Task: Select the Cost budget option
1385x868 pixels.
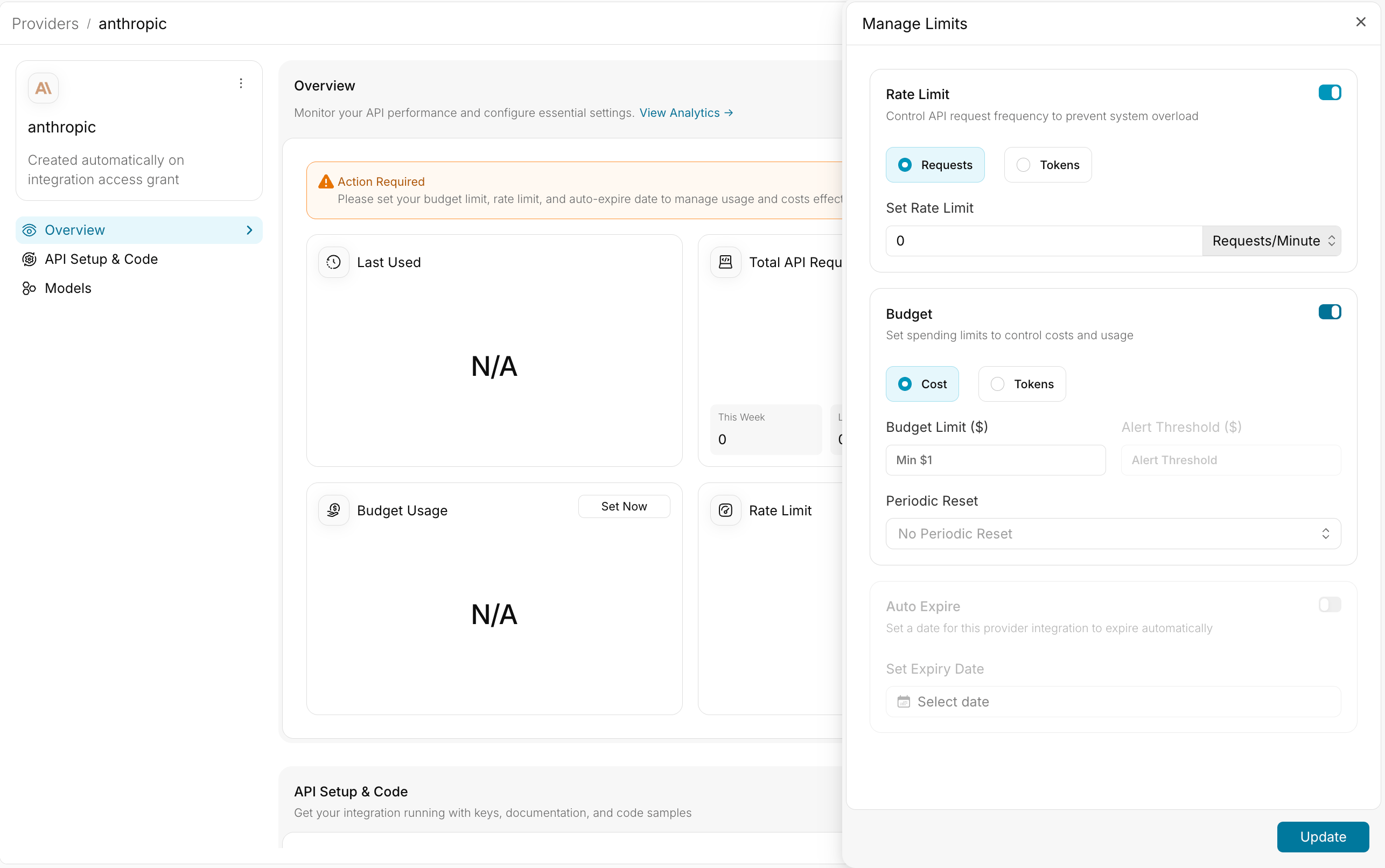Action: coord(922,384)
